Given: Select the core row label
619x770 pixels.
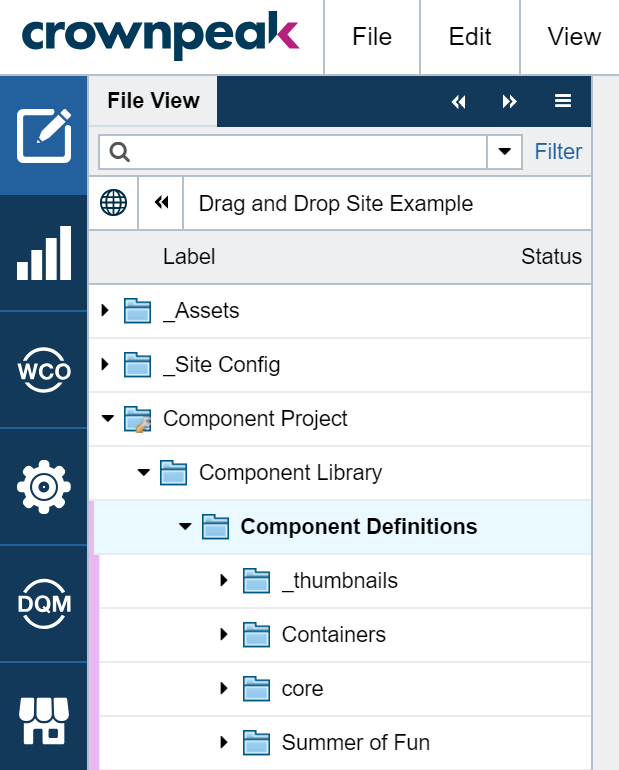Looking at the screenshot, I should click(x=302, y=689).
